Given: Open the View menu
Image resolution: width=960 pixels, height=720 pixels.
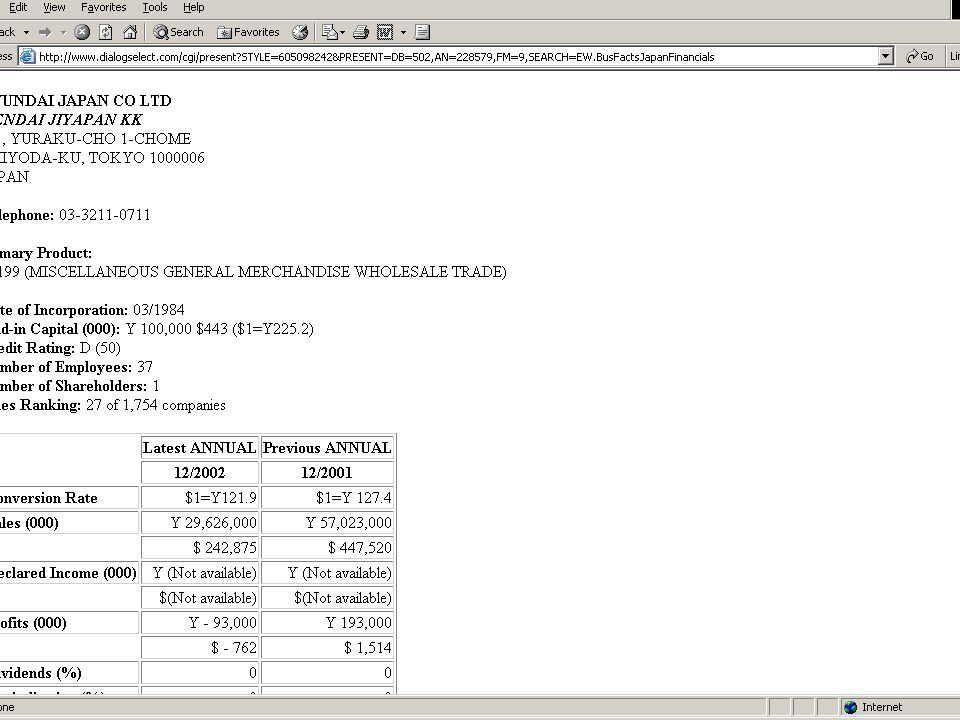Looking at the screenshot, I should 54,7.
